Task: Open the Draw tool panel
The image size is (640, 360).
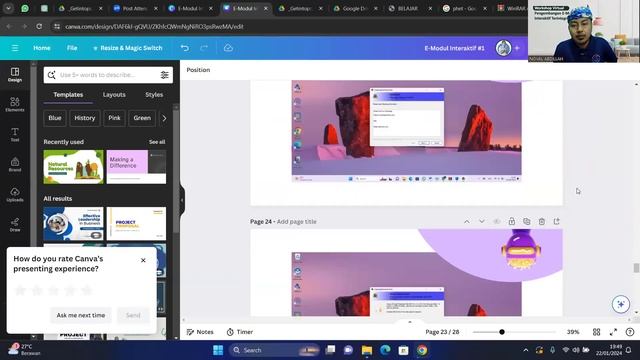Action: [x=15, y=224]
